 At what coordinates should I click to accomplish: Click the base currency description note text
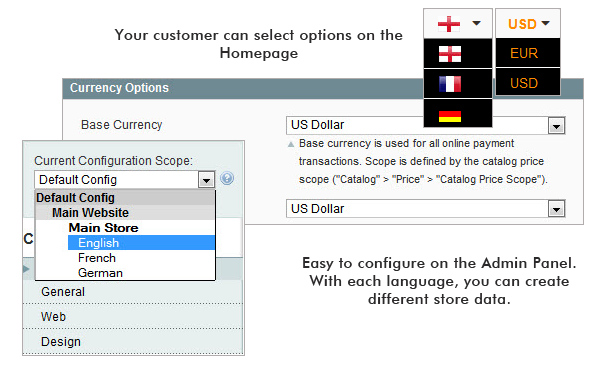[423, 161]
